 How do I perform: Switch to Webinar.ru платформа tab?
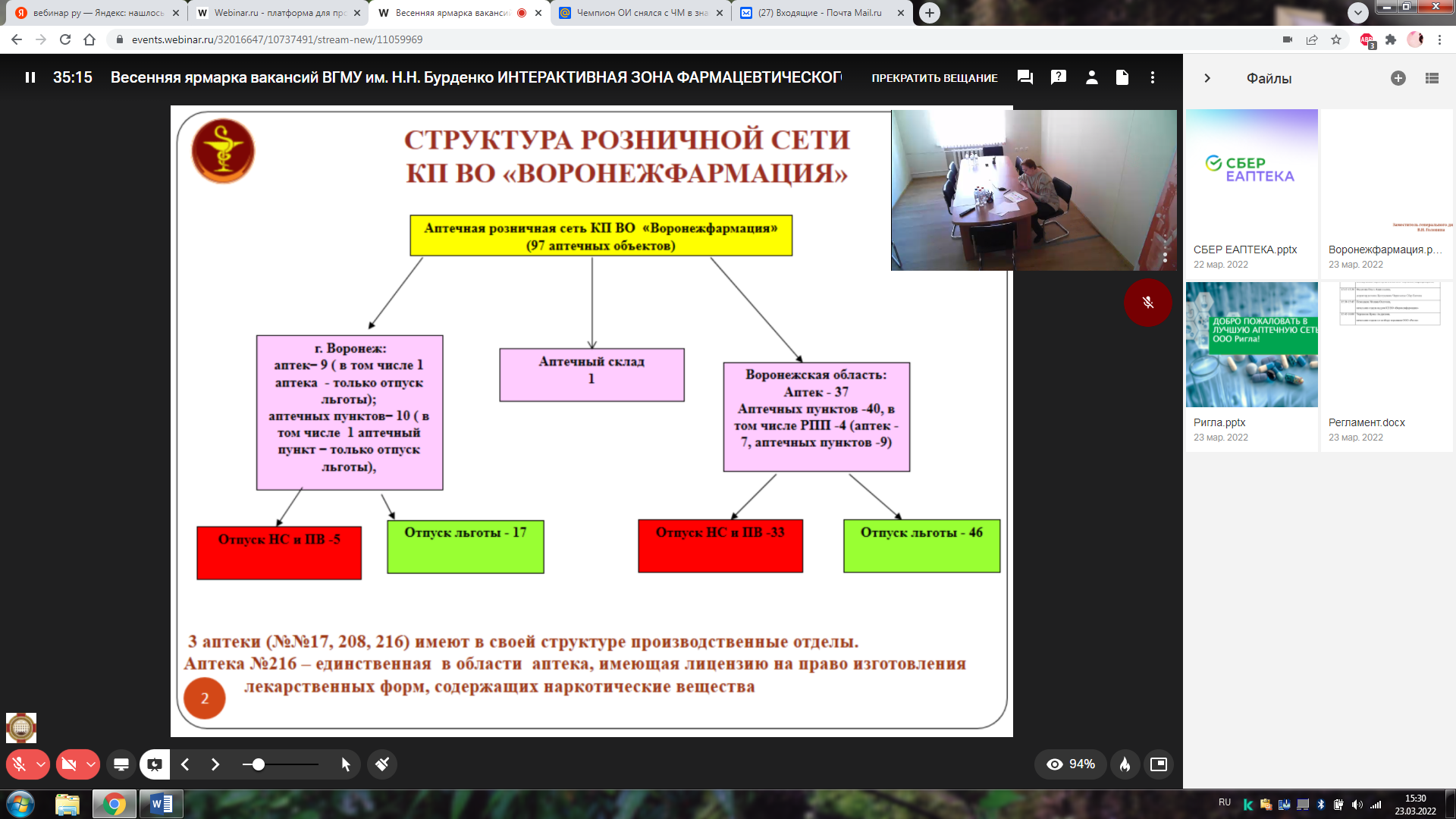pos(278,13)
